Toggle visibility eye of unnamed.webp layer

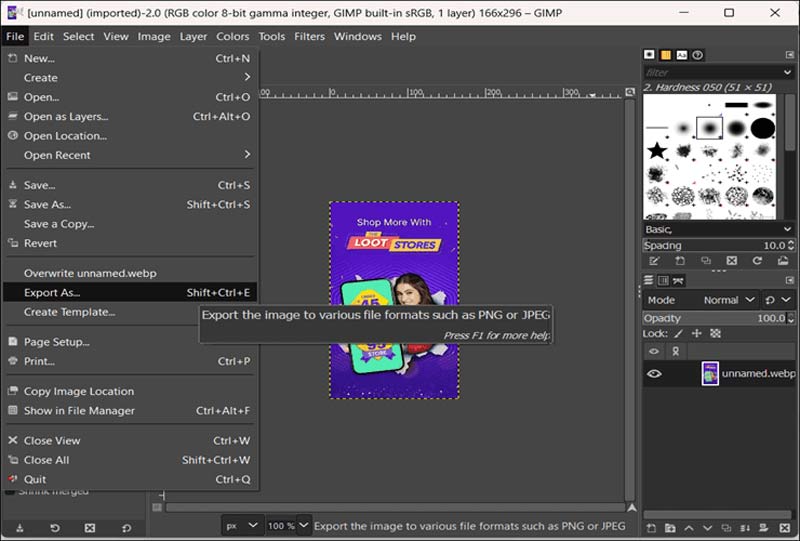(x=654, y=374)
